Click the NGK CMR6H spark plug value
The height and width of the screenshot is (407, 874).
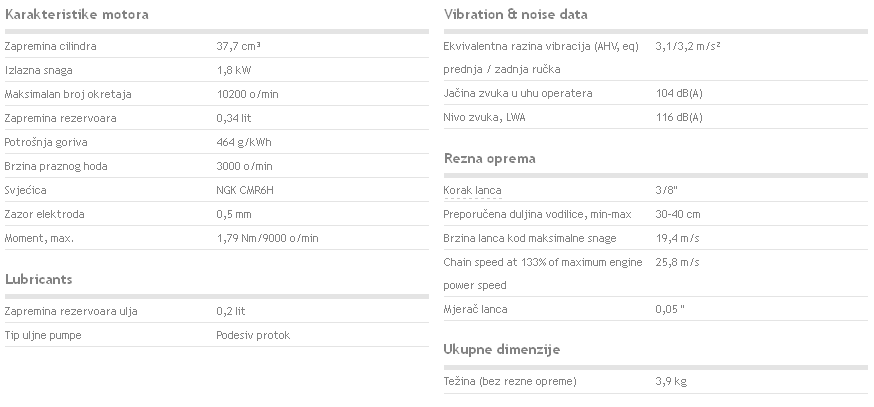pyautogui.click(x=245, y=190)
